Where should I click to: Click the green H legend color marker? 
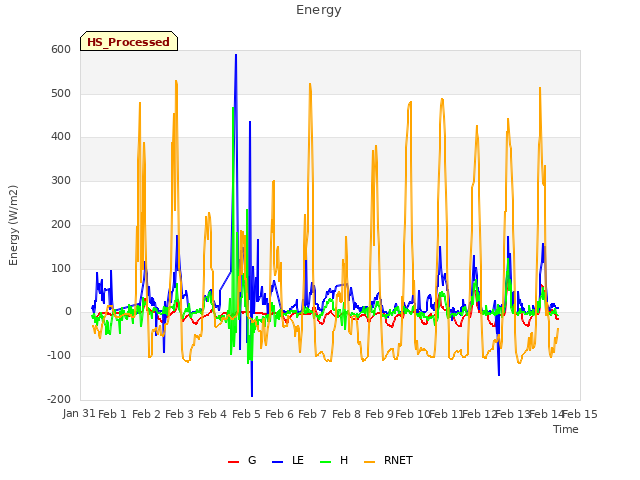tap(325, 462)
